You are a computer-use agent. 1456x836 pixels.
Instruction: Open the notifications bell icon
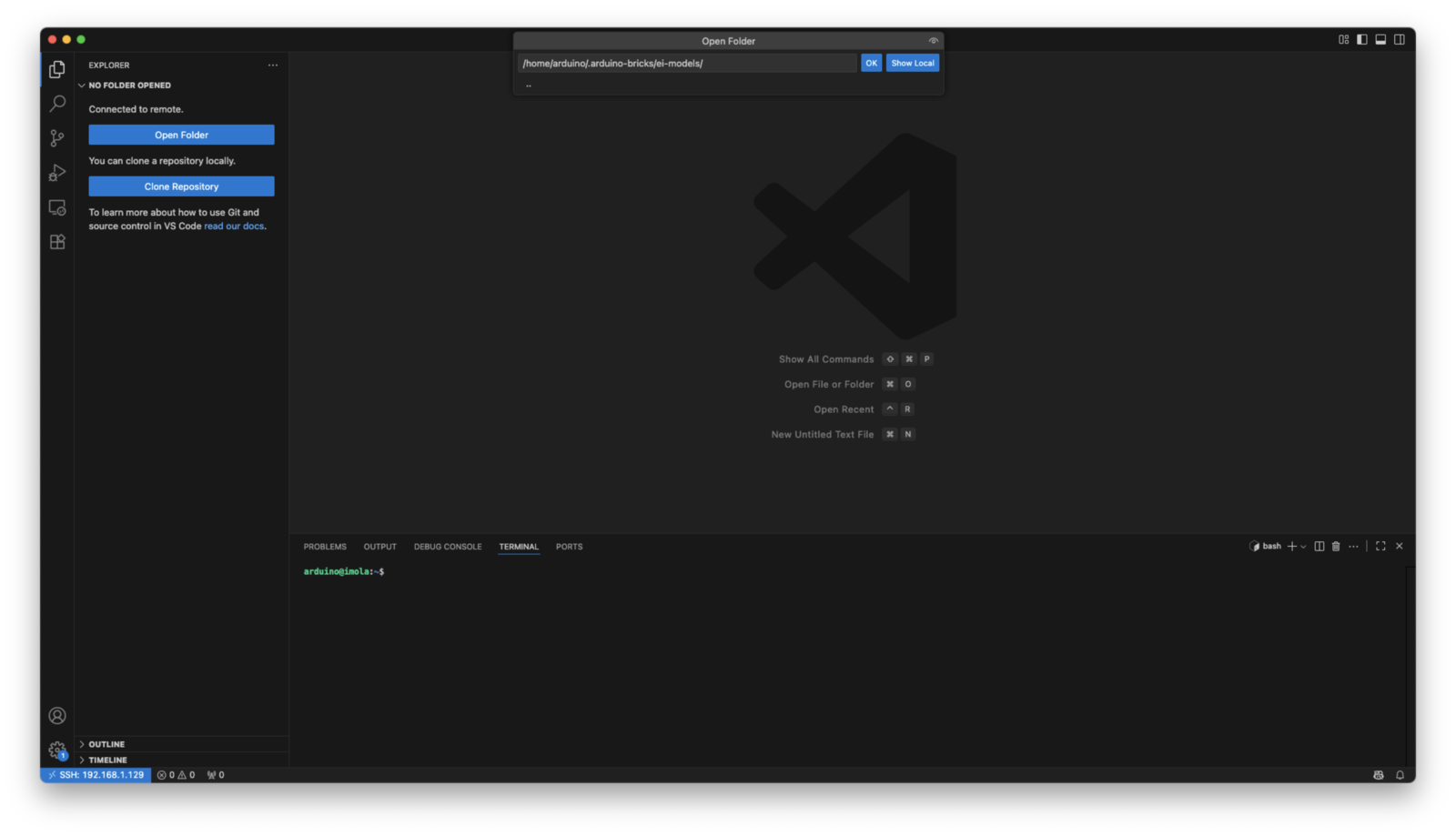[1400, 775]
